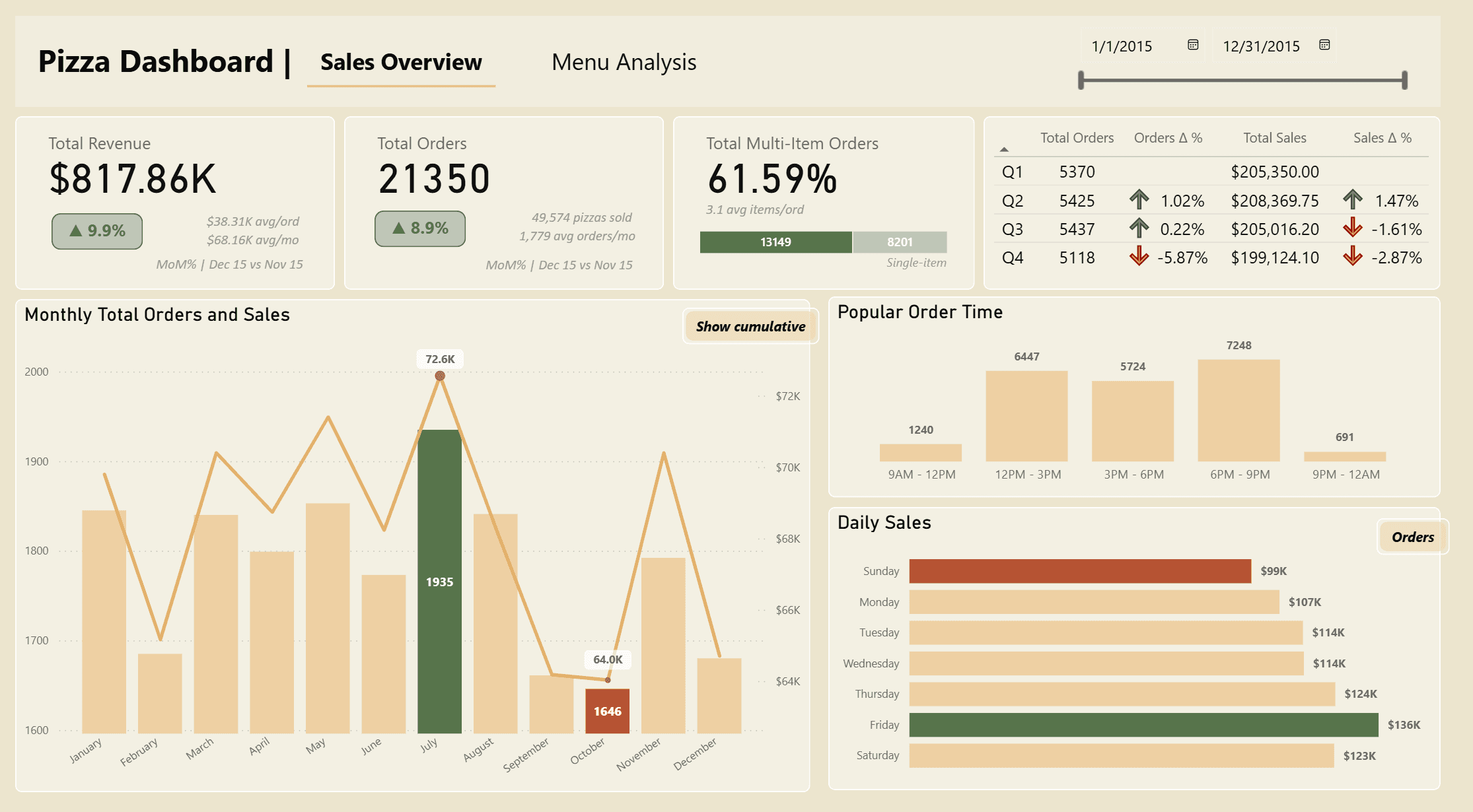Viewport: 1473px width, 812px height.
Task: Click the date range slider left handle
Action: [1081, 81]
